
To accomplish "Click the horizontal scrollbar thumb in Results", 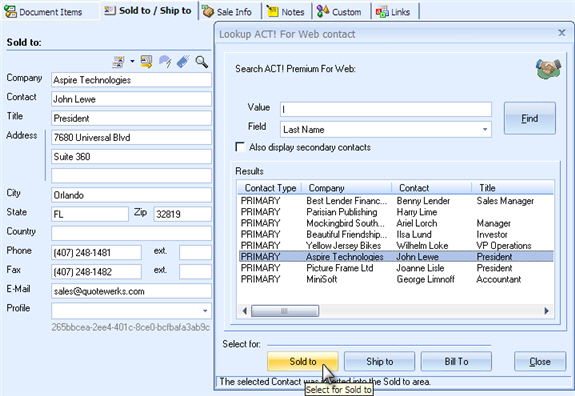I will [x=285, y=311].
